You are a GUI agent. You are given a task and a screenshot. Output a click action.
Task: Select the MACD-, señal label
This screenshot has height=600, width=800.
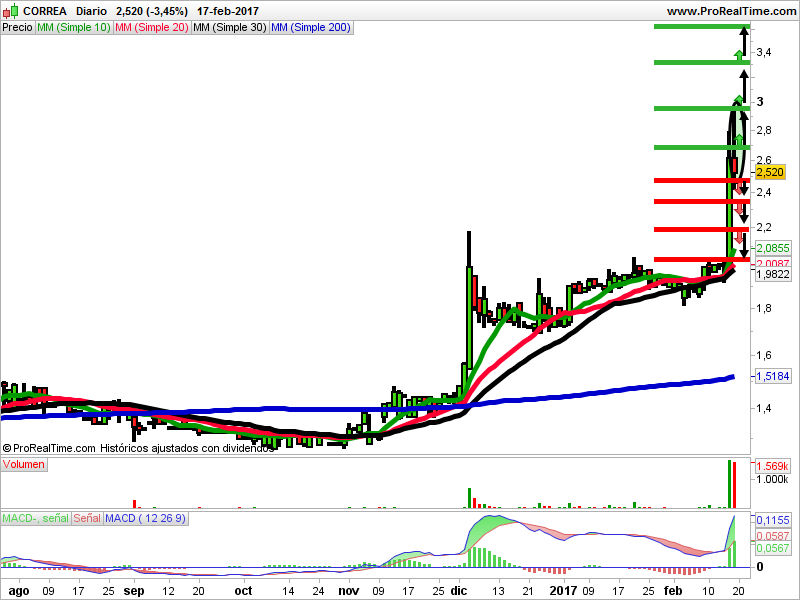pyautogui.click(x=35, y=518)
